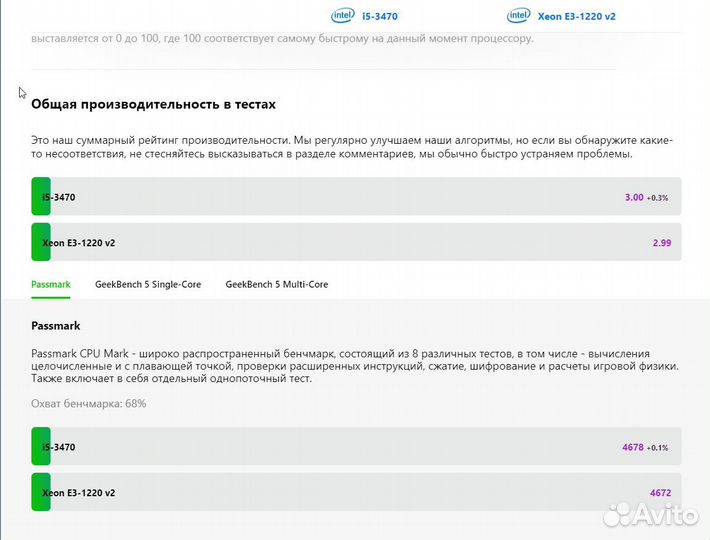Click the 'Общая производительность в тестах' heading

[x=153, y=104]
